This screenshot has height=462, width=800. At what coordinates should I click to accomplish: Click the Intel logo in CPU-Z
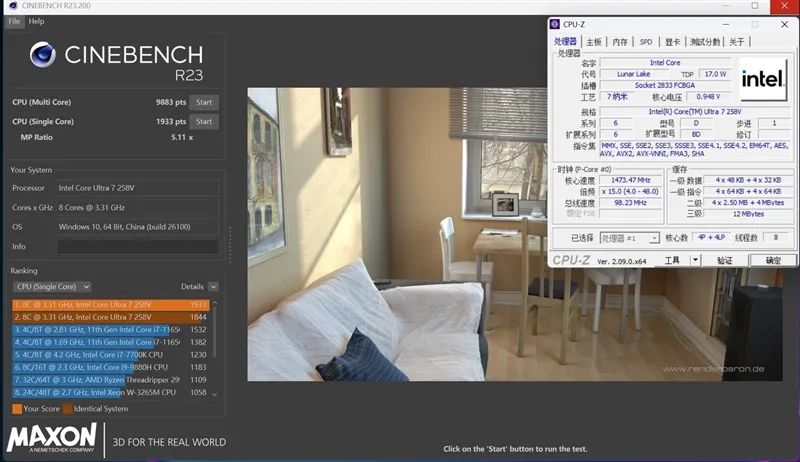[763, 79]
